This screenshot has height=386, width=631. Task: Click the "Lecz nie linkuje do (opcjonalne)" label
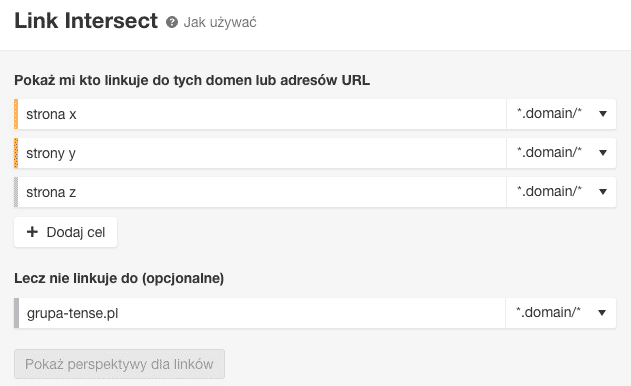coord(119,278)
